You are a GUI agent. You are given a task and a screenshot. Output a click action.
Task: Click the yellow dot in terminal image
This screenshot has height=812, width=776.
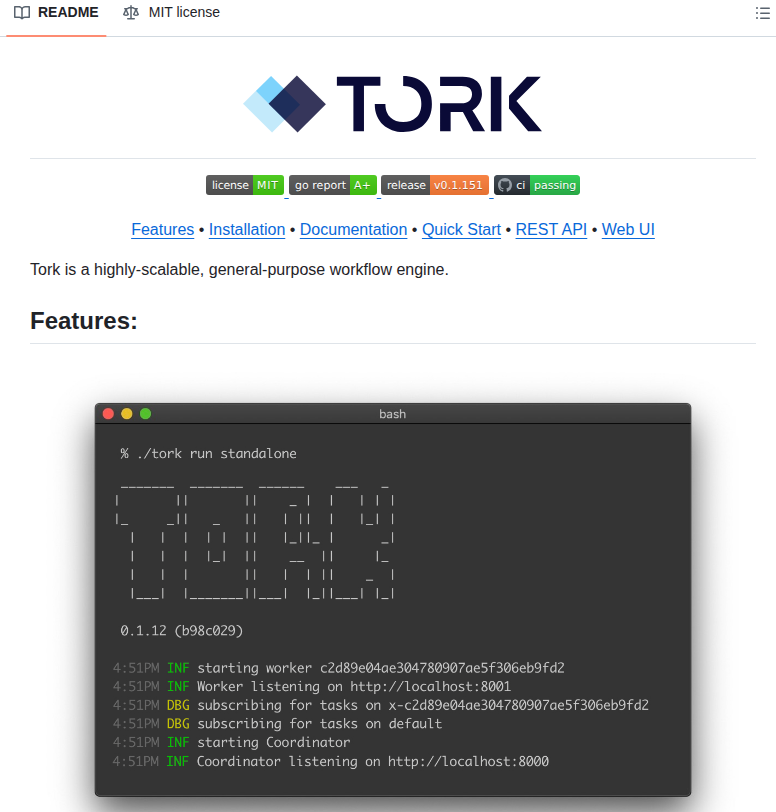coord(127,414)
